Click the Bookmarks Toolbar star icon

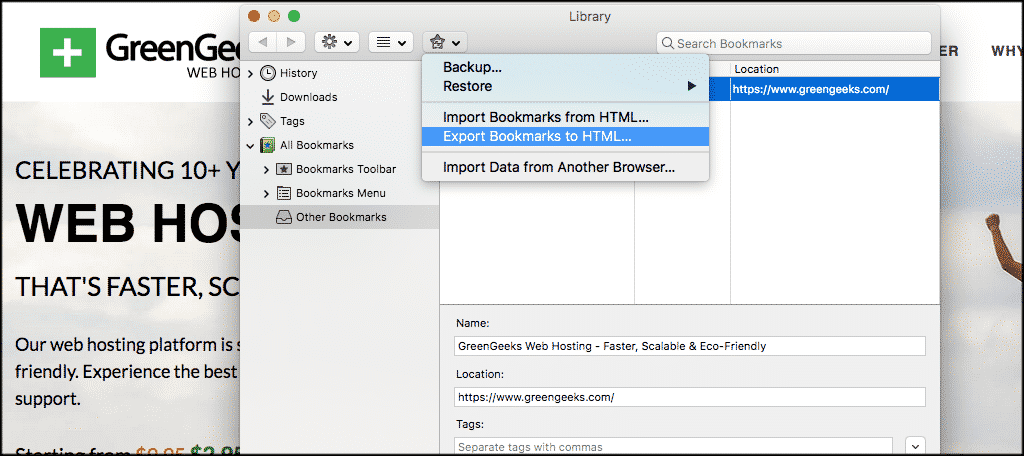[284, 169]
